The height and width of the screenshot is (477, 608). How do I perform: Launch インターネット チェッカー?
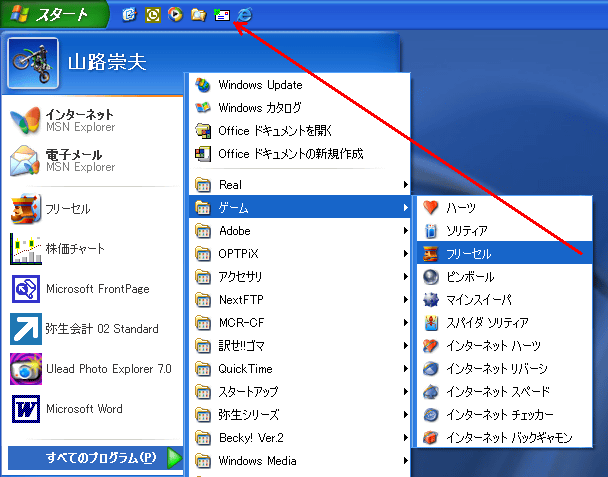[504, 415]
